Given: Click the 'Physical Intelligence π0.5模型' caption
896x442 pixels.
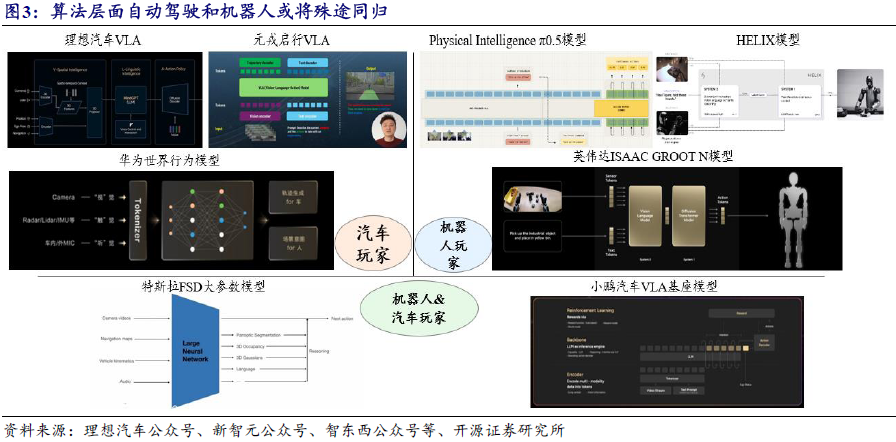Looking at the screenshot, I should [x=507, y=40].
